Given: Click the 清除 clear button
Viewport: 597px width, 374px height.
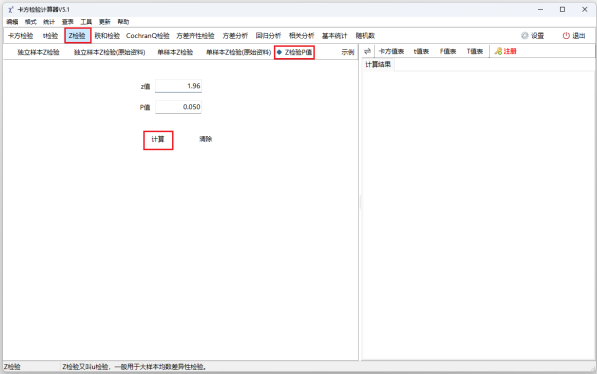Looking at the screenshot, I should coord(206,139).
